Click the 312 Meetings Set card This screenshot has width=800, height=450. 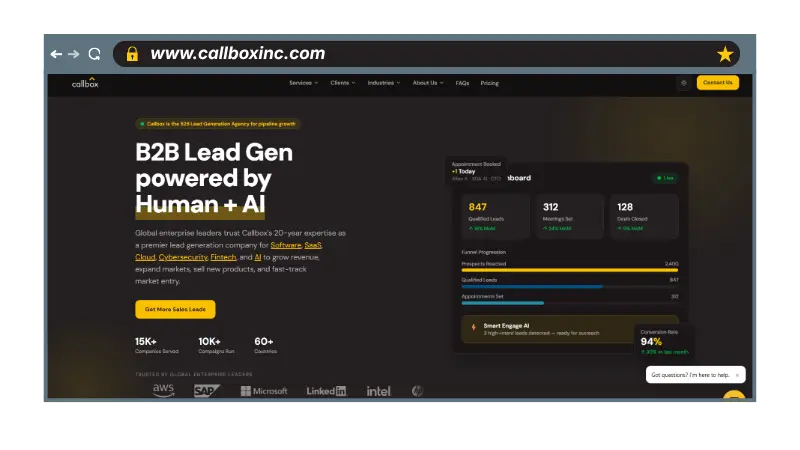570,217
